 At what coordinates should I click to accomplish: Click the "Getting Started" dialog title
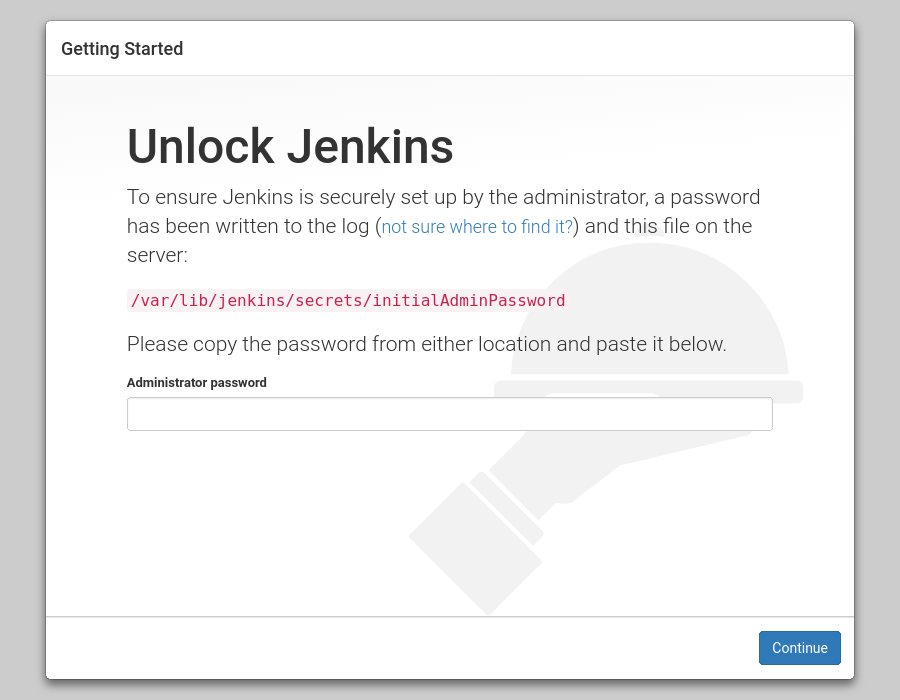coord(122,49)
